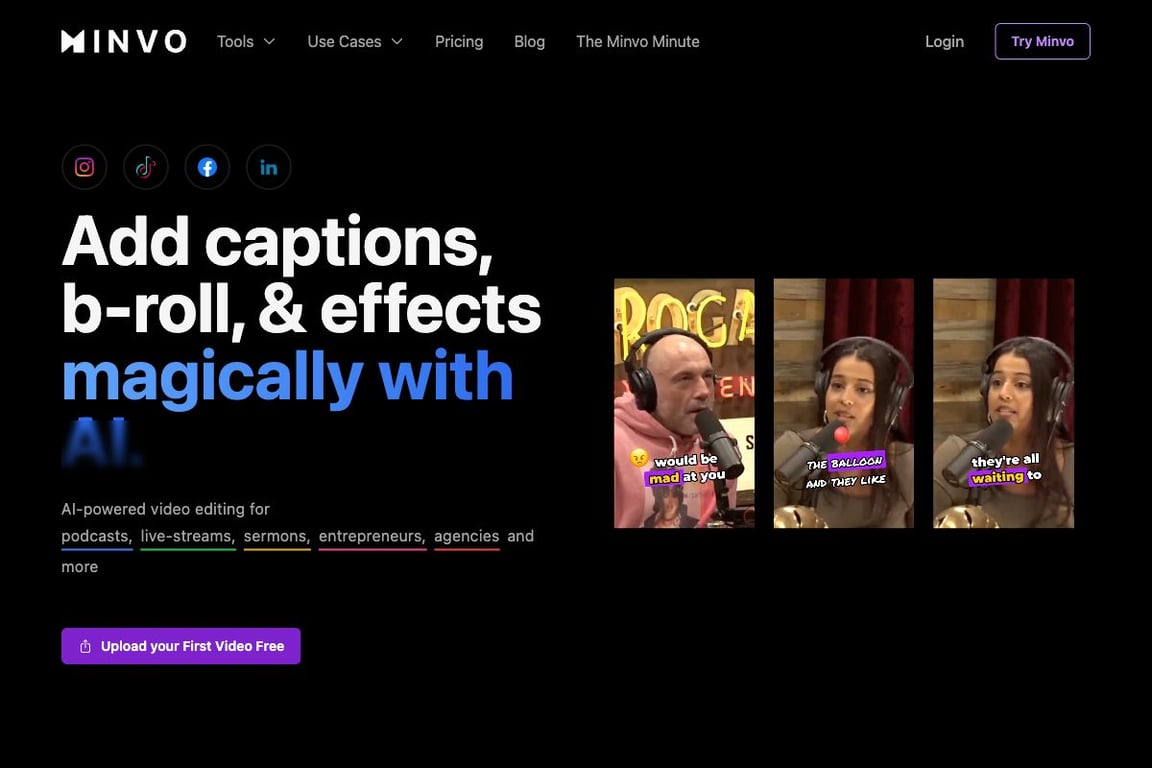Screen dimensions: 1152x768
Task: Click Upload your First Video Free
Action: (x=181, y=646)
